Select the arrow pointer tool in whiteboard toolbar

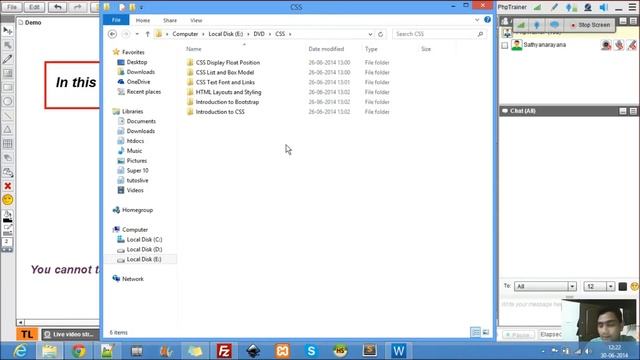pyautogui.click(x=7, y=31)
